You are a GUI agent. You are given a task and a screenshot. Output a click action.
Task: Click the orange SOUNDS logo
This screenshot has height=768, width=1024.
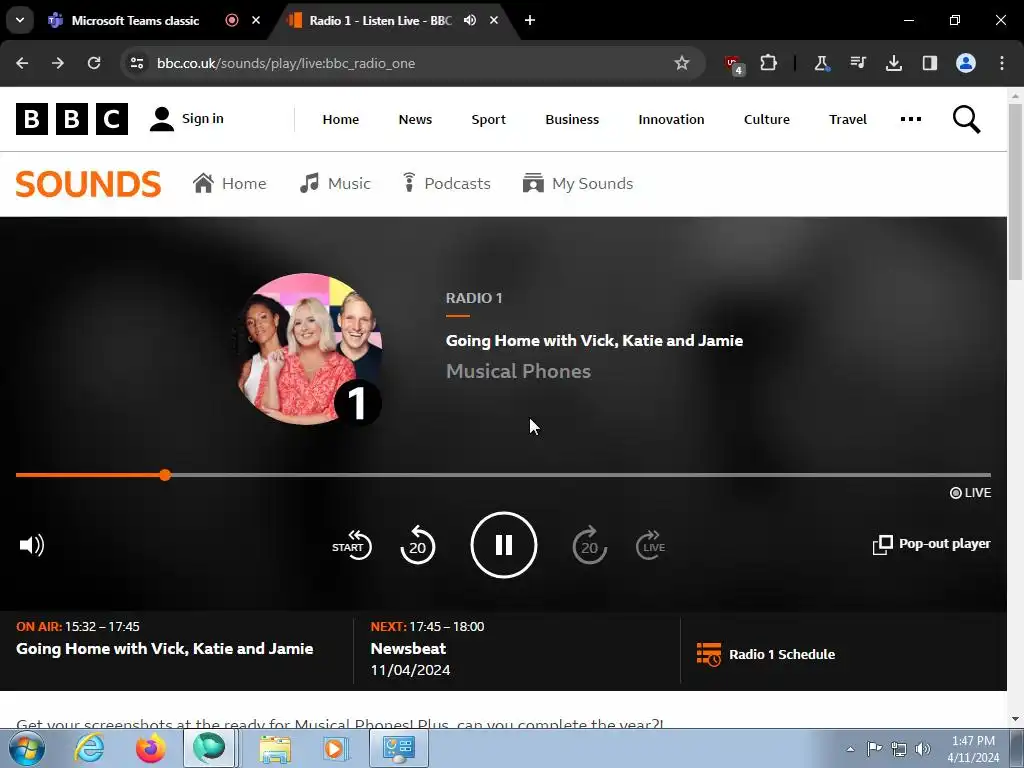click(88, 184)
